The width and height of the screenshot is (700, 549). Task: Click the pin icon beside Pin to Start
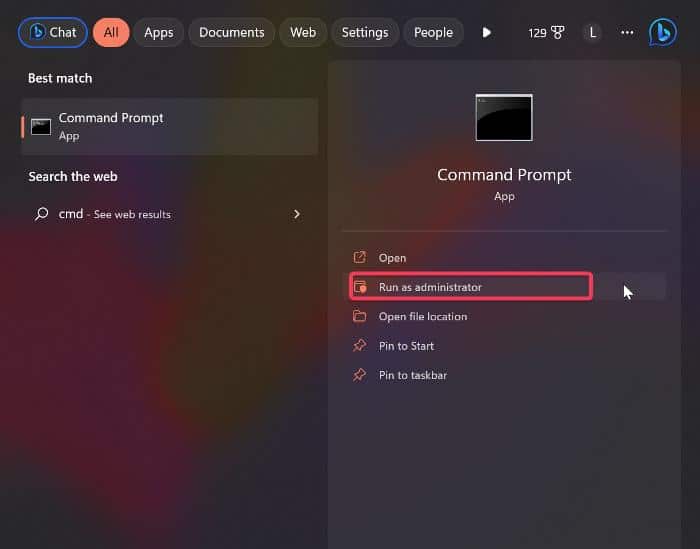pyautogui.click(x=359, y=345)
